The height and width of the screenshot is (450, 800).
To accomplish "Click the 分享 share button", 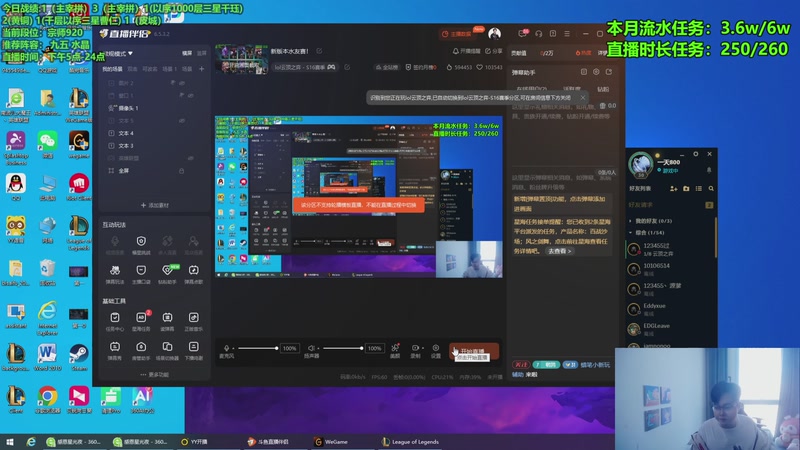I will 494,51.
